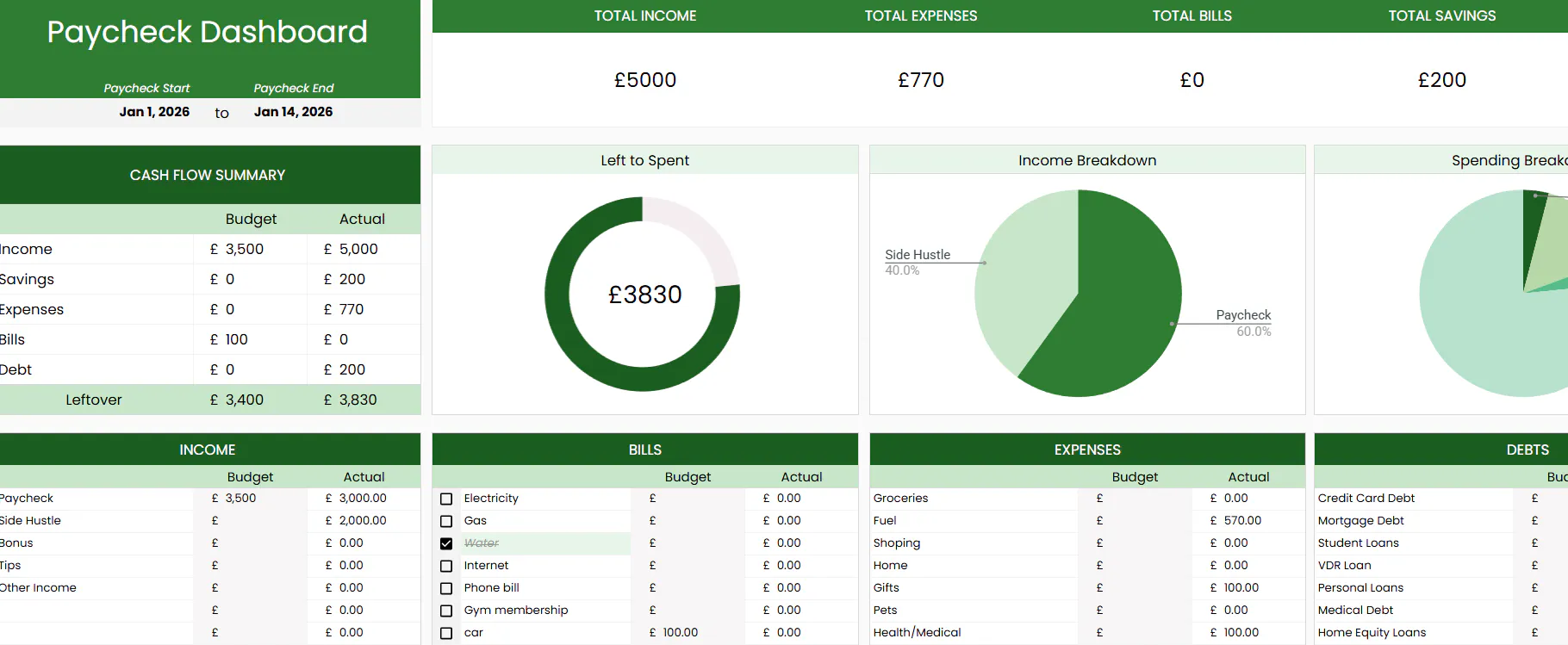Select the Total Savings value £200
This screenshot has height=645, width=1568.
click(1442, 80)
